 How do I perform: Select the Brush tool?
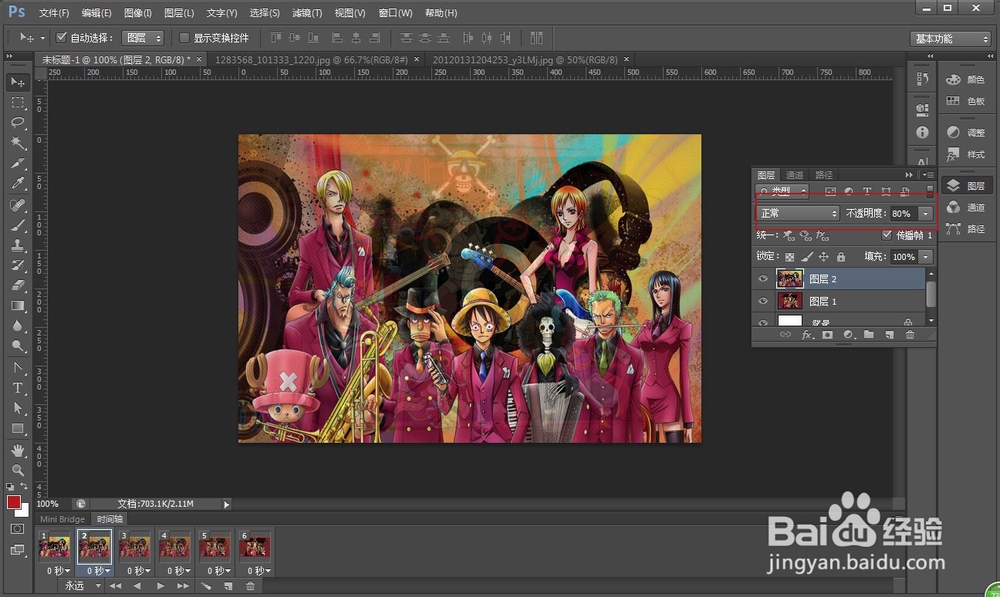click(x=17, y=225)
